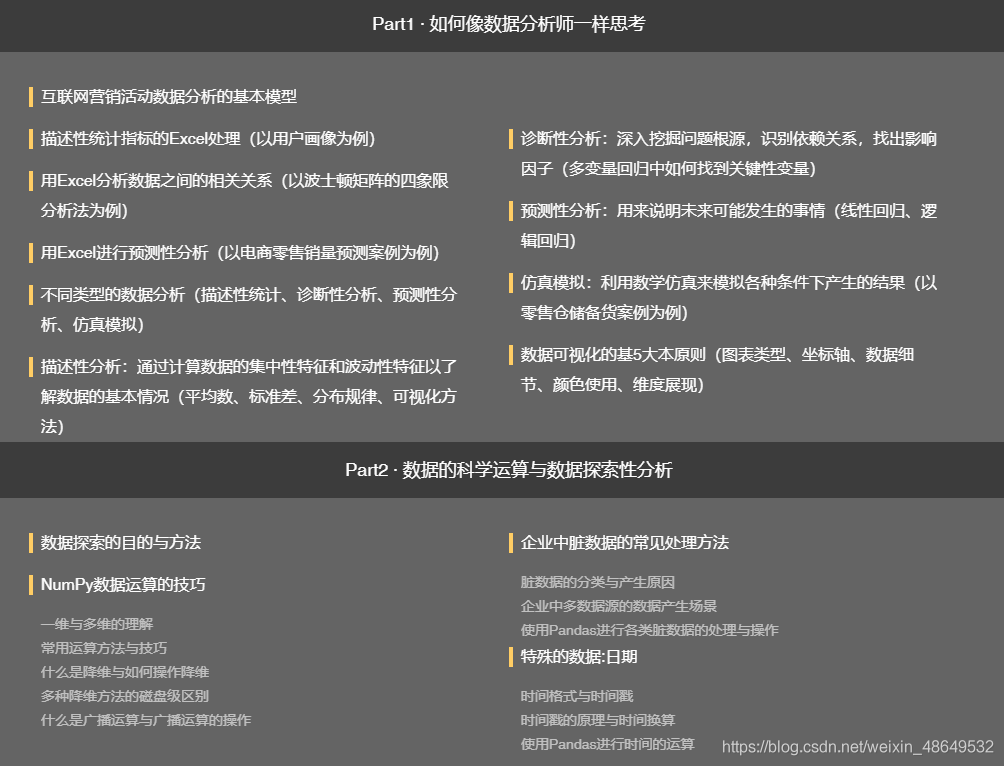Image resolution: width=1004 pixels, height=766 pixels.
Task: Select 互联网营销活动数据分析的基本模型 item
Action: (168, 97)
